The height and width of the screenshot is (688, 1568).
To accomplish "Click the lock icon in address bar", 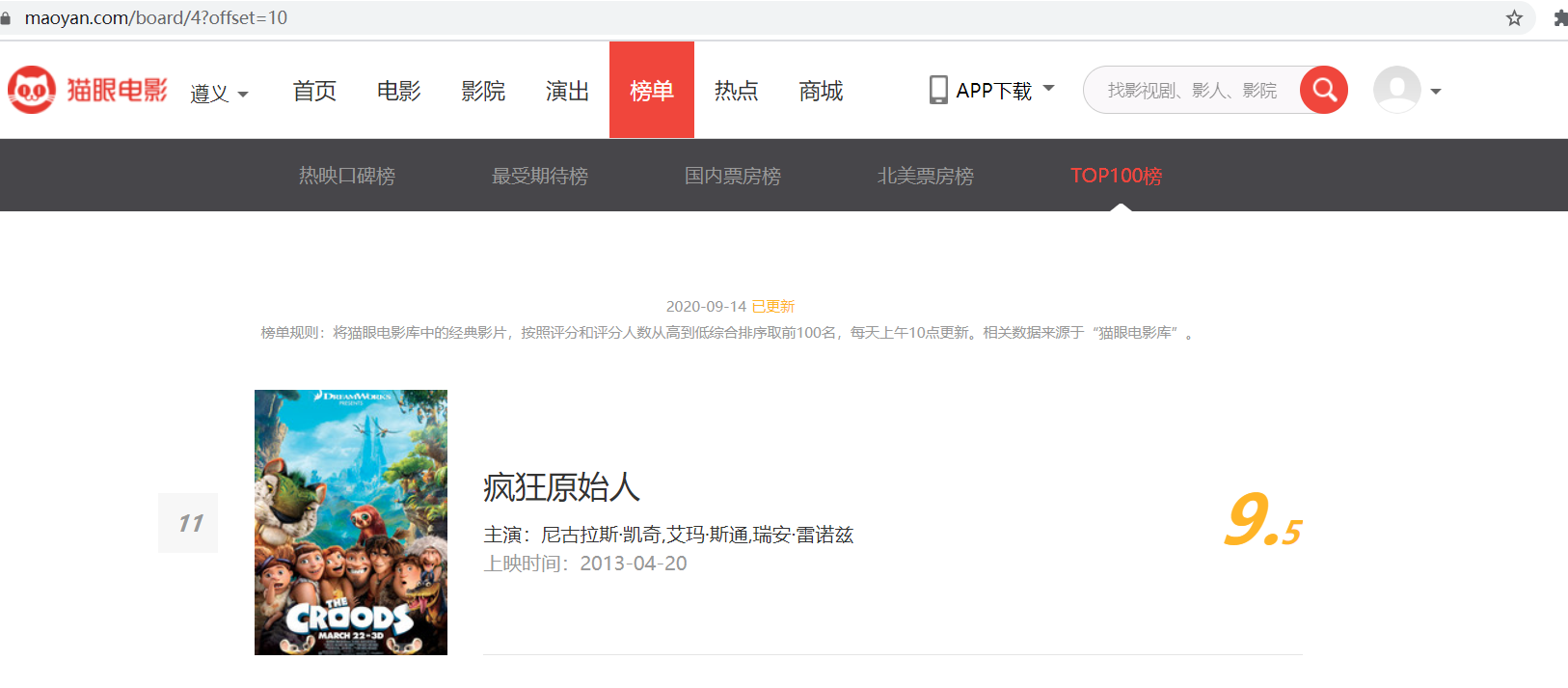I will (6, 18).
